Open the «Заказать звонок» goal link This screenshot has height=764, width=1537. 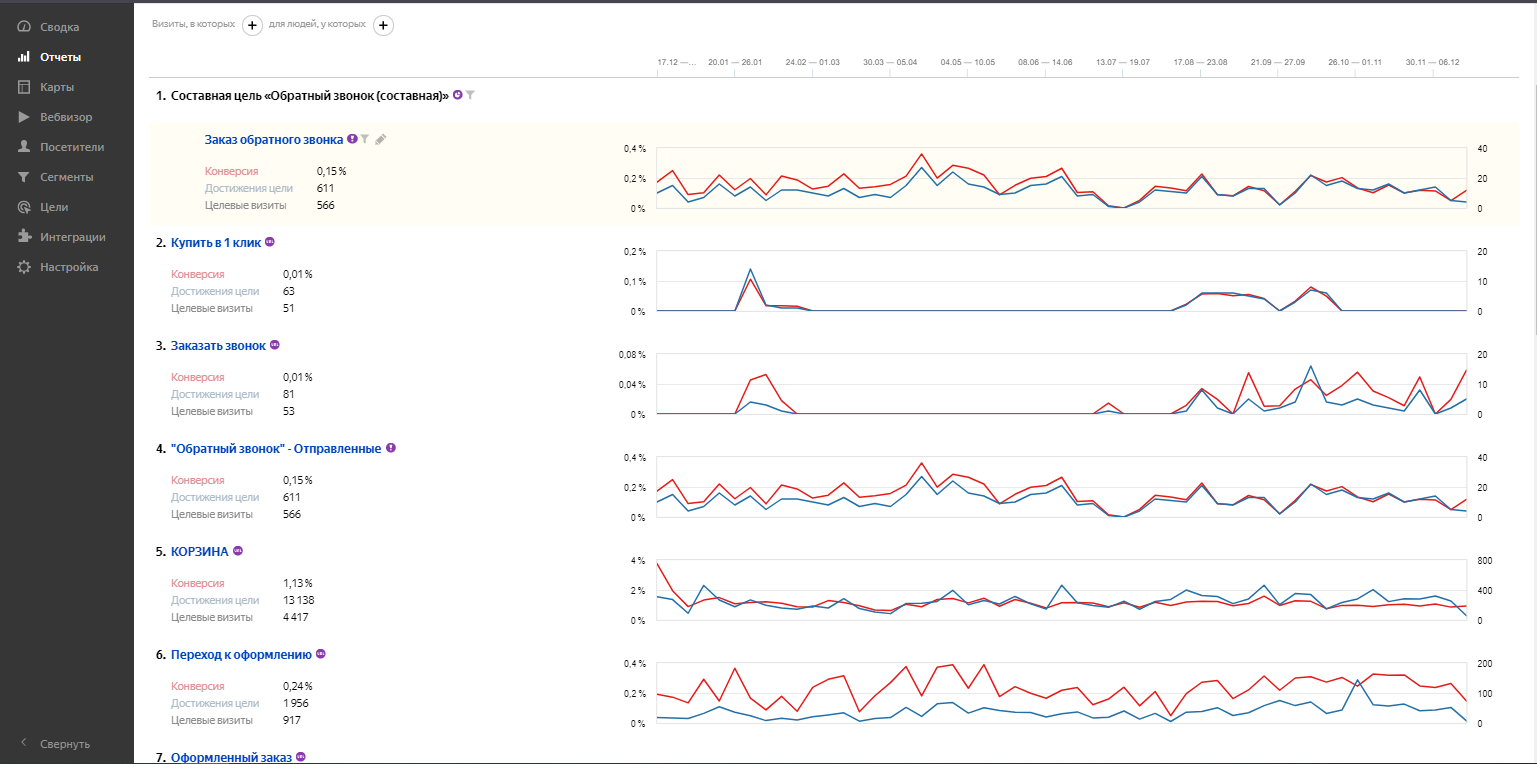[219, 345]
